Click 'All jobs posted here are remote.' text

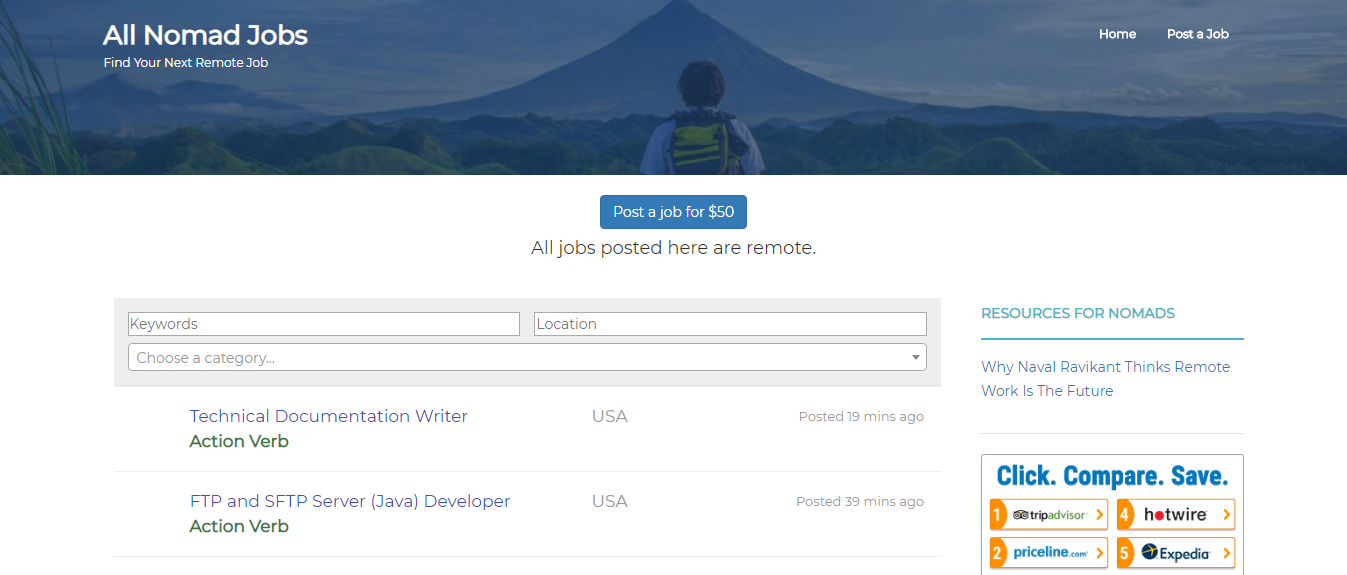pyautogui.click(x=674, y=248)
